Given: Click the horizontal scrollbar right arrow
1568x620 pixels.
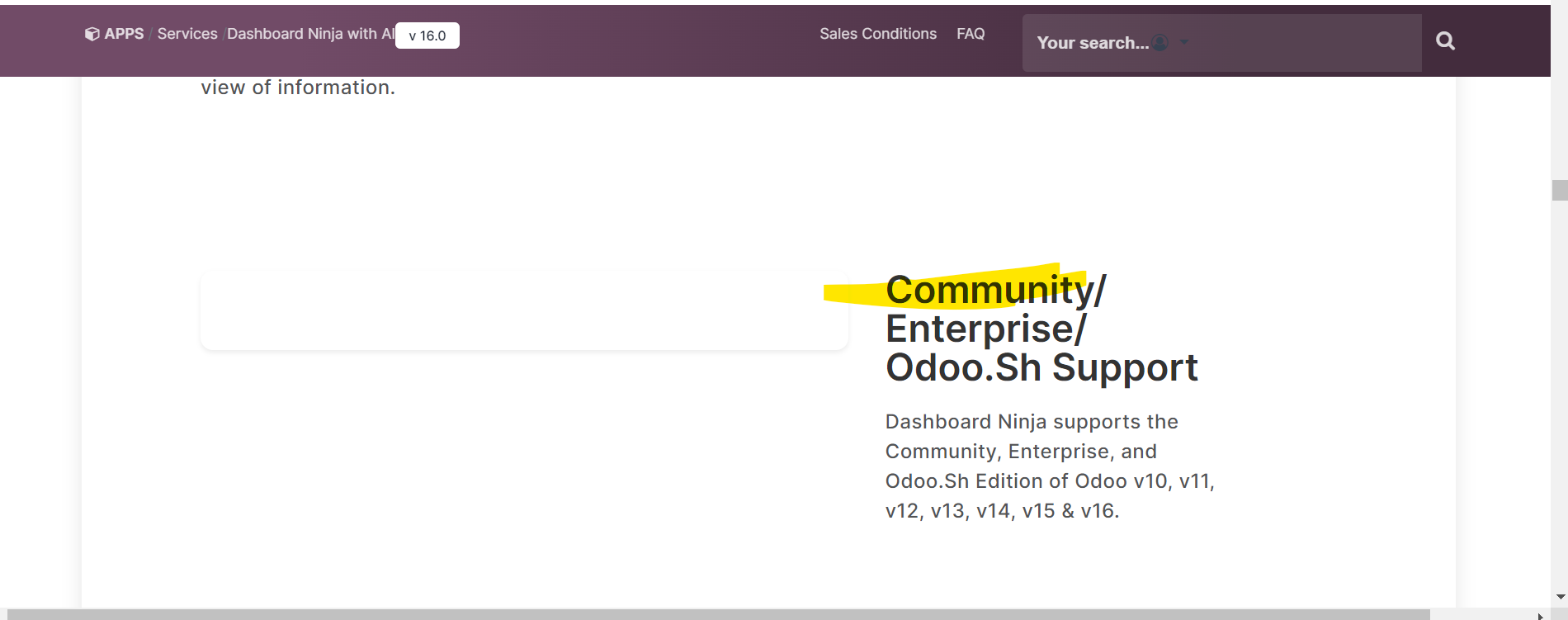Looking at the screenshot, I should [1540, 615].
